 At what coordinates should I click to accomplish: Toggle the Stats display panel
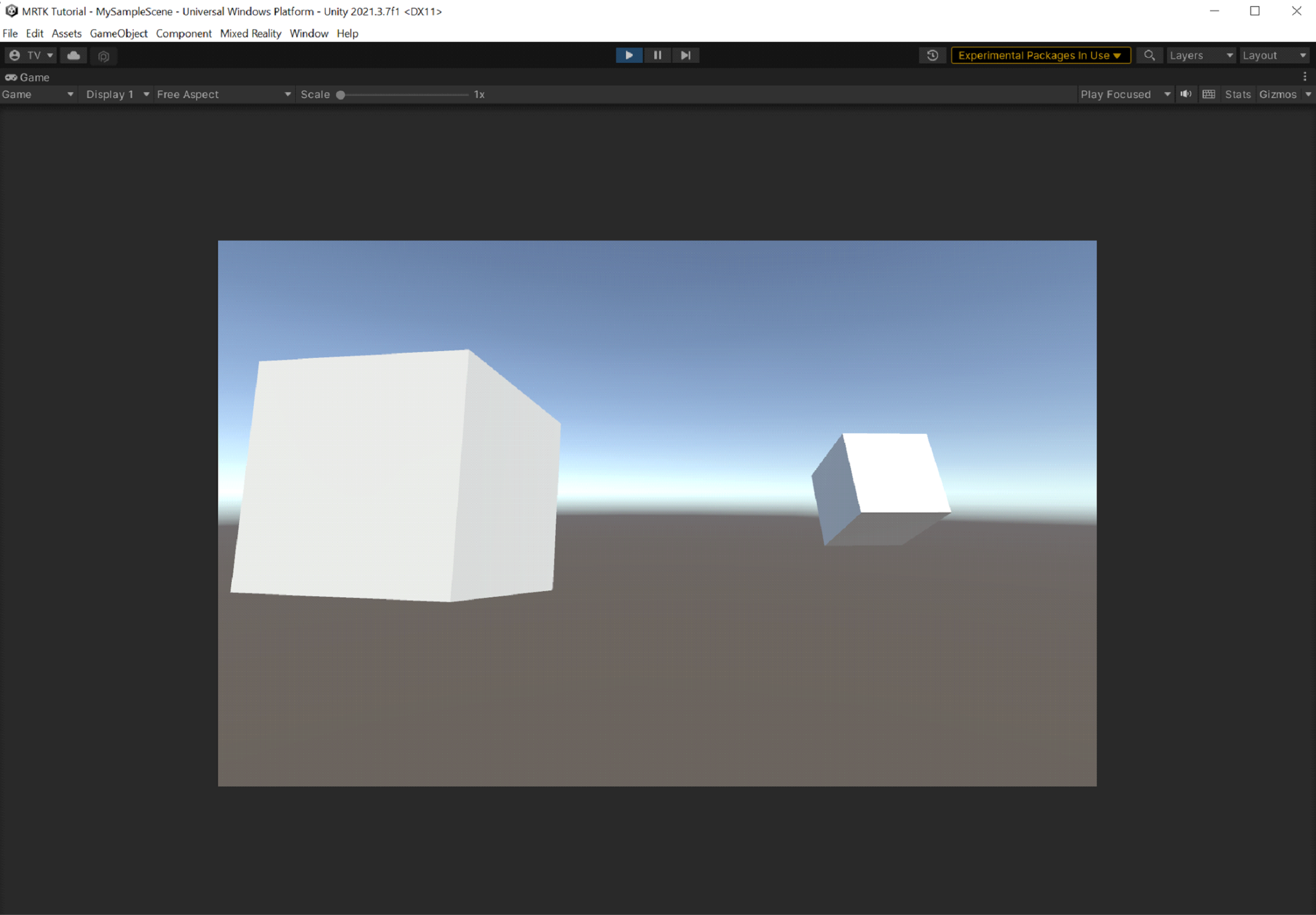click(1237, 94)
